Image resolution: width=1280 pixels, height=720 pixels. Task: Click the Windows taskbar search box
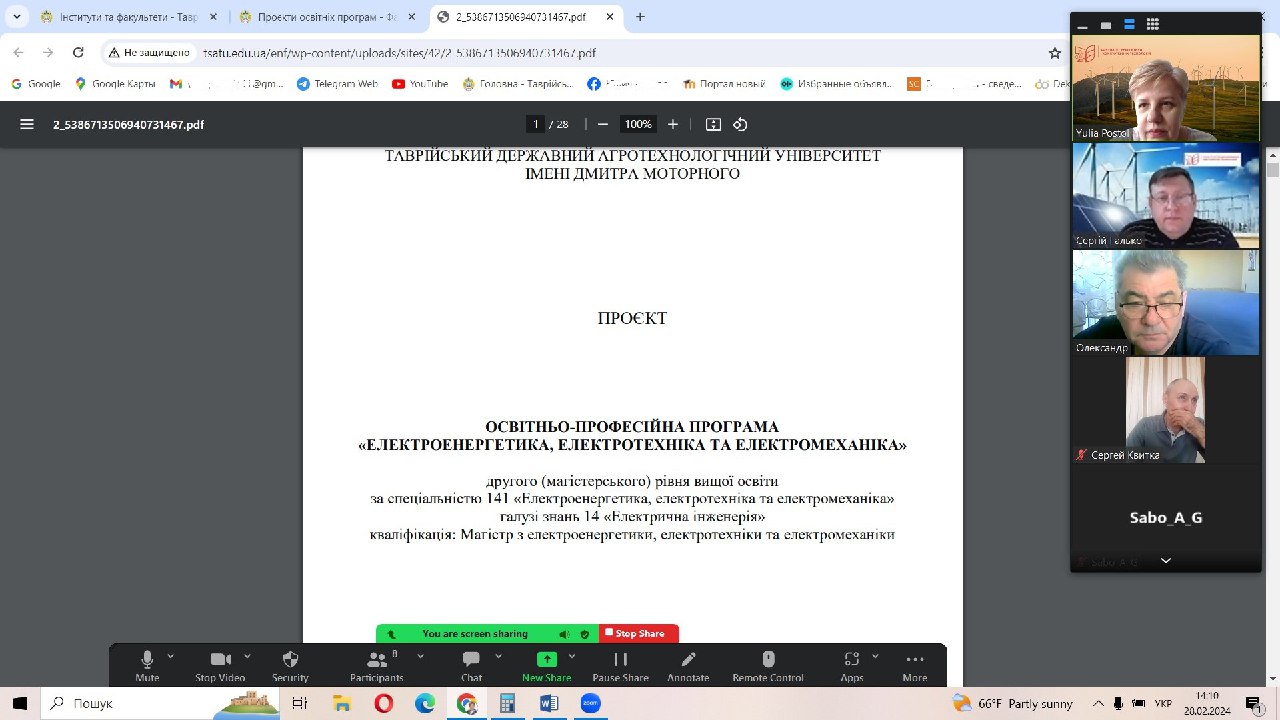pyautogui.click(x=160, y=703)
